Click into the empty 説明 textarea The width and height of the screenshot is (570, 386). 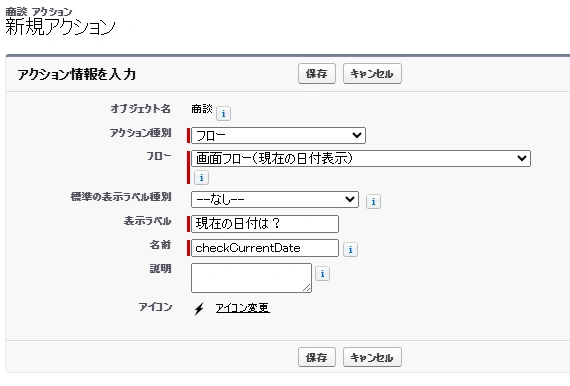(251, 278)
